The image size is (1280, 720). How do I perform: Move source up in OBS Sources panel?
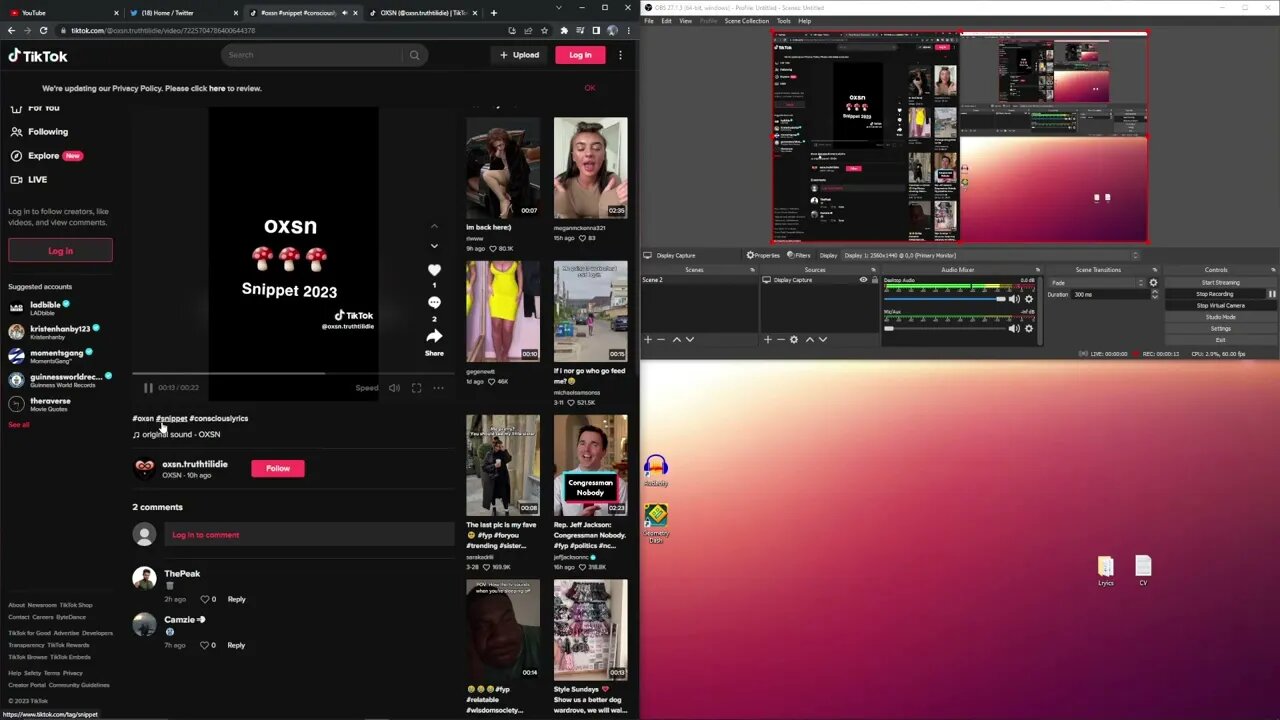click(809, 340)
